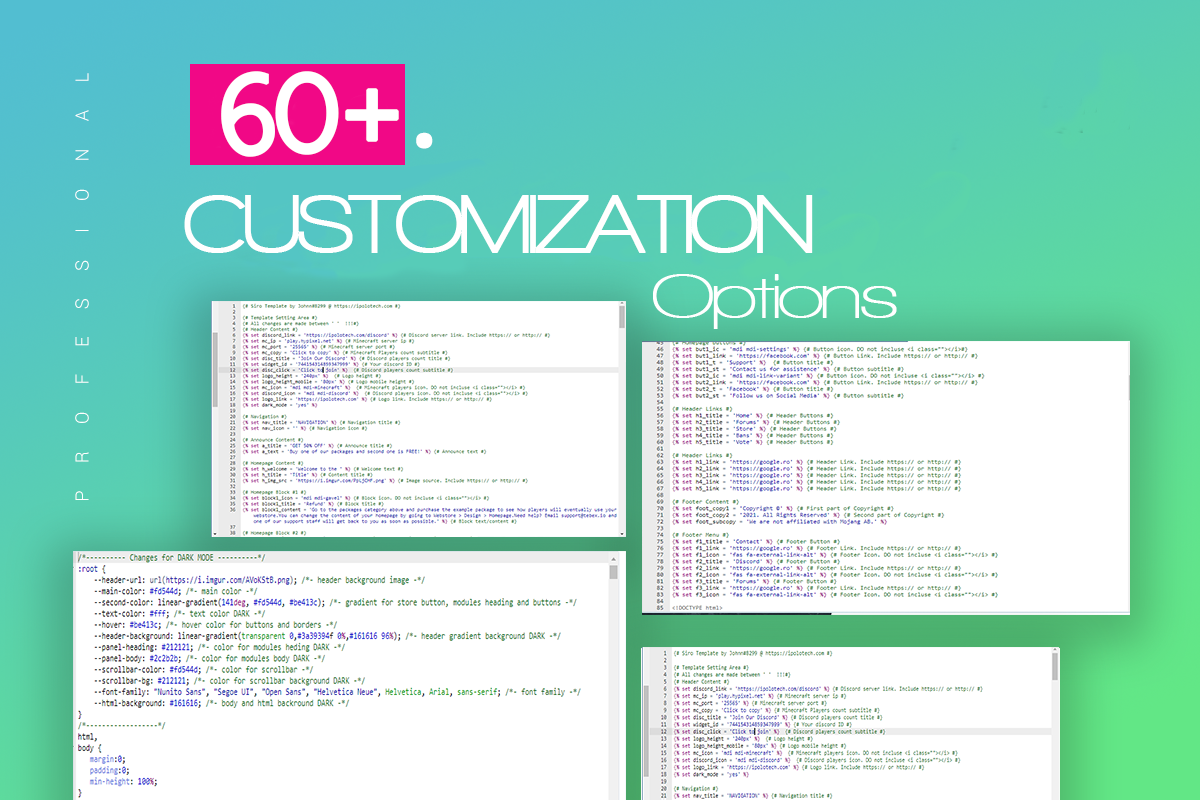
Task: Click the bottom-right editor's vertical scrollbar
Action: pyautogui.click(x=1055, y=724)
